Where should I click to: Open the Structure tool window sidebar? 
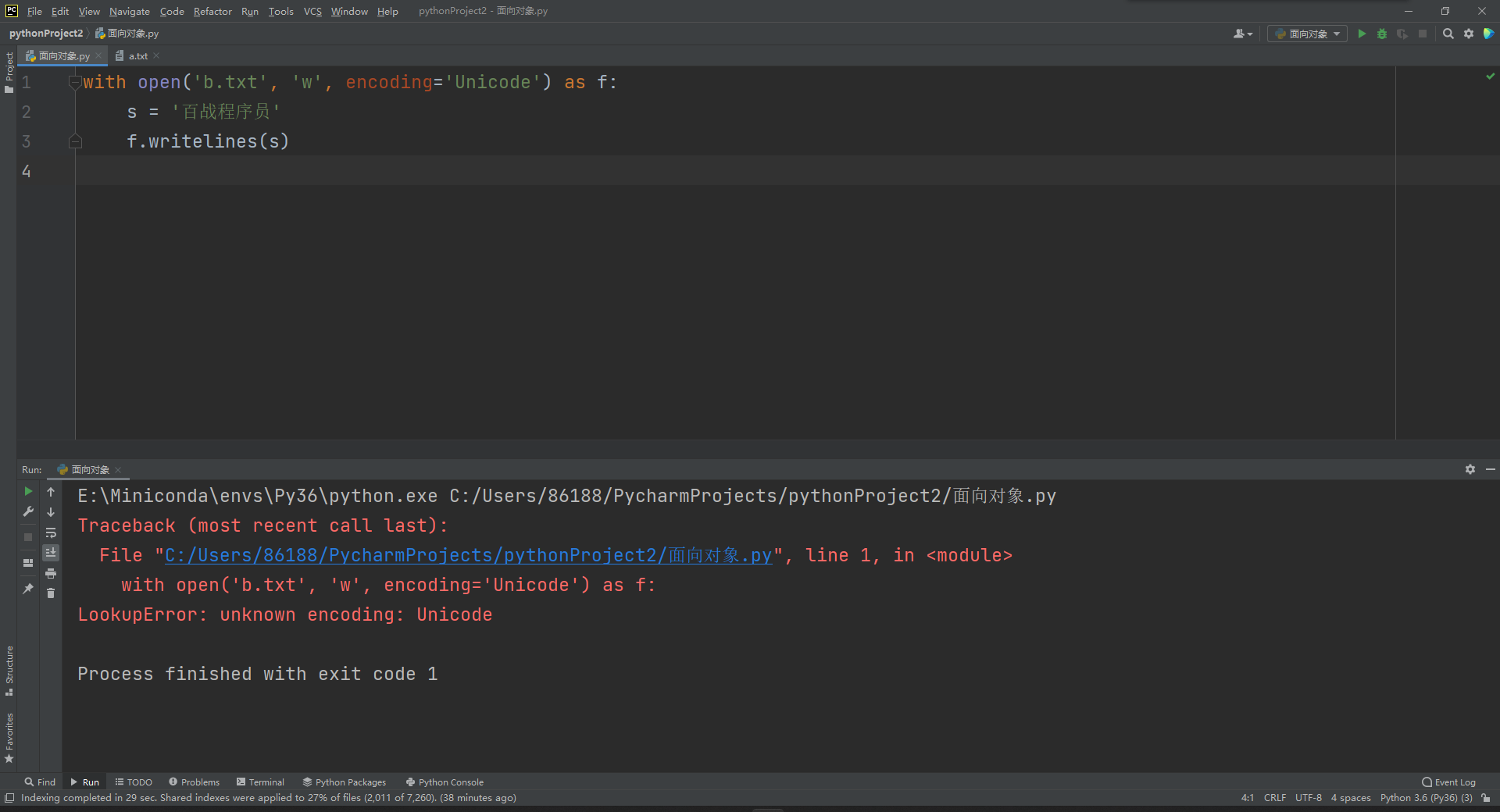click(x=9, y=671)
